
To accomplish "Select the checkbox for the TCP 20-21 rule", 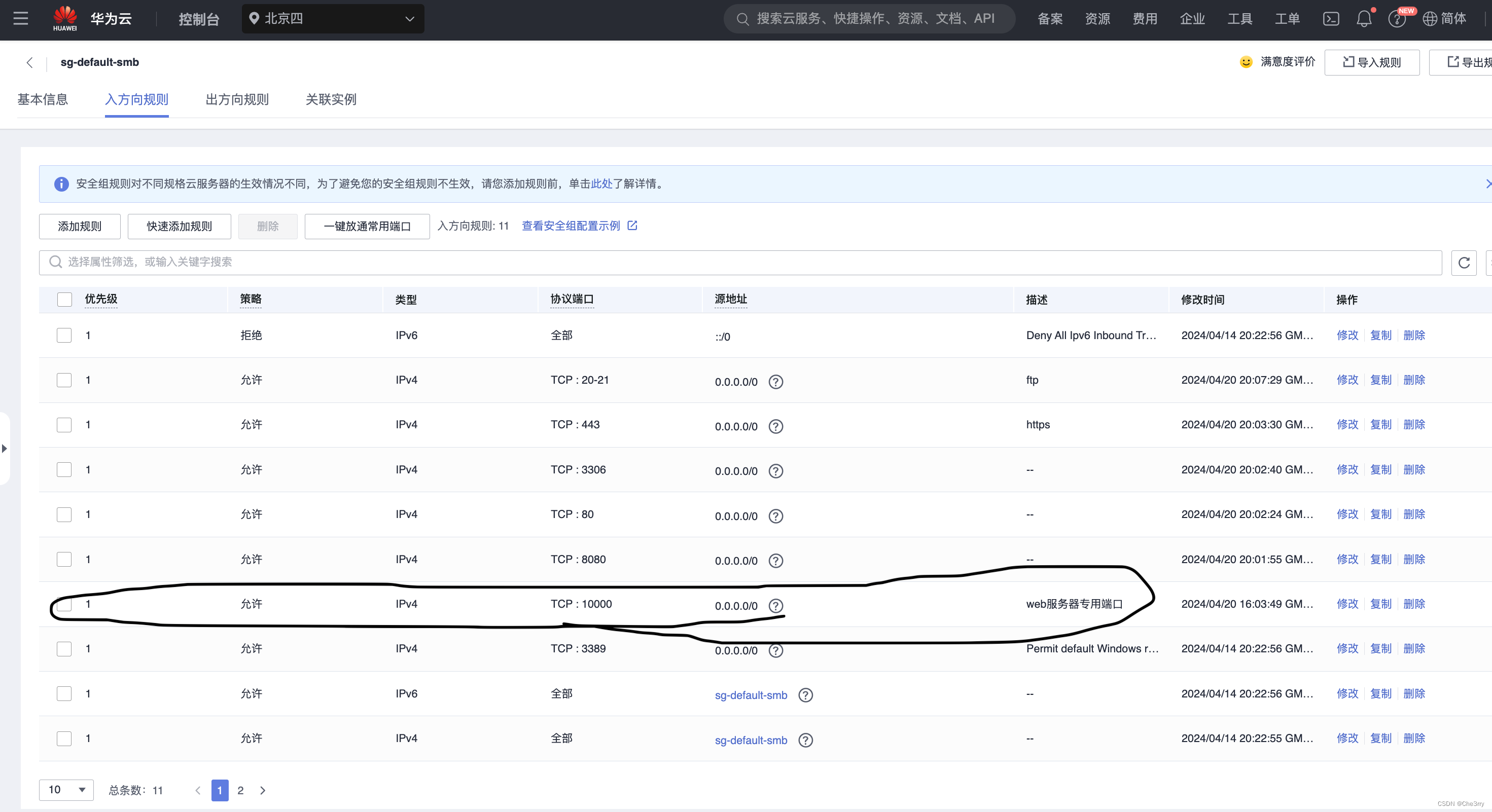I will click(x=64, y=380).
